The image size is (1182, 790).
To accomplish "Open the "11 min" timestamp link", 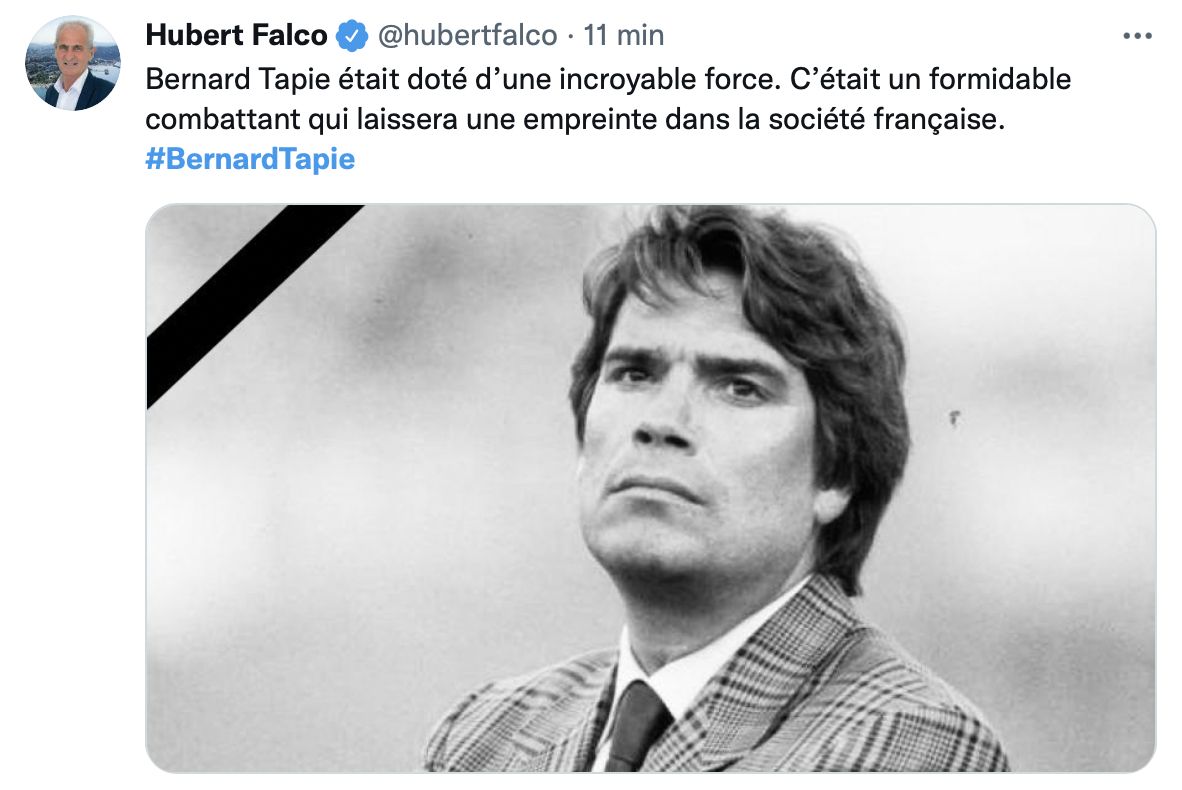I will tap(625, 35).
